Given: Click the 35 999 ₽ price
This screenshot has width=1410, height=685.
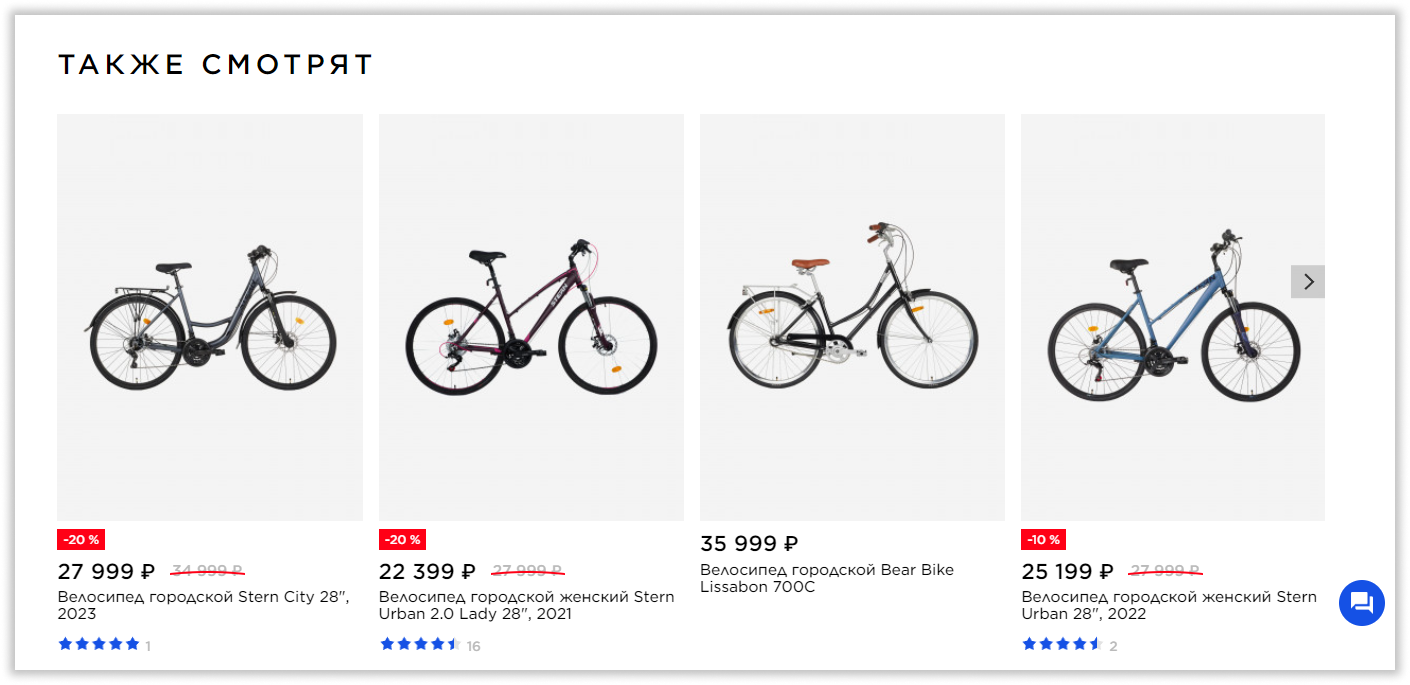Looking at the screenshot, I should coord(749,544).
